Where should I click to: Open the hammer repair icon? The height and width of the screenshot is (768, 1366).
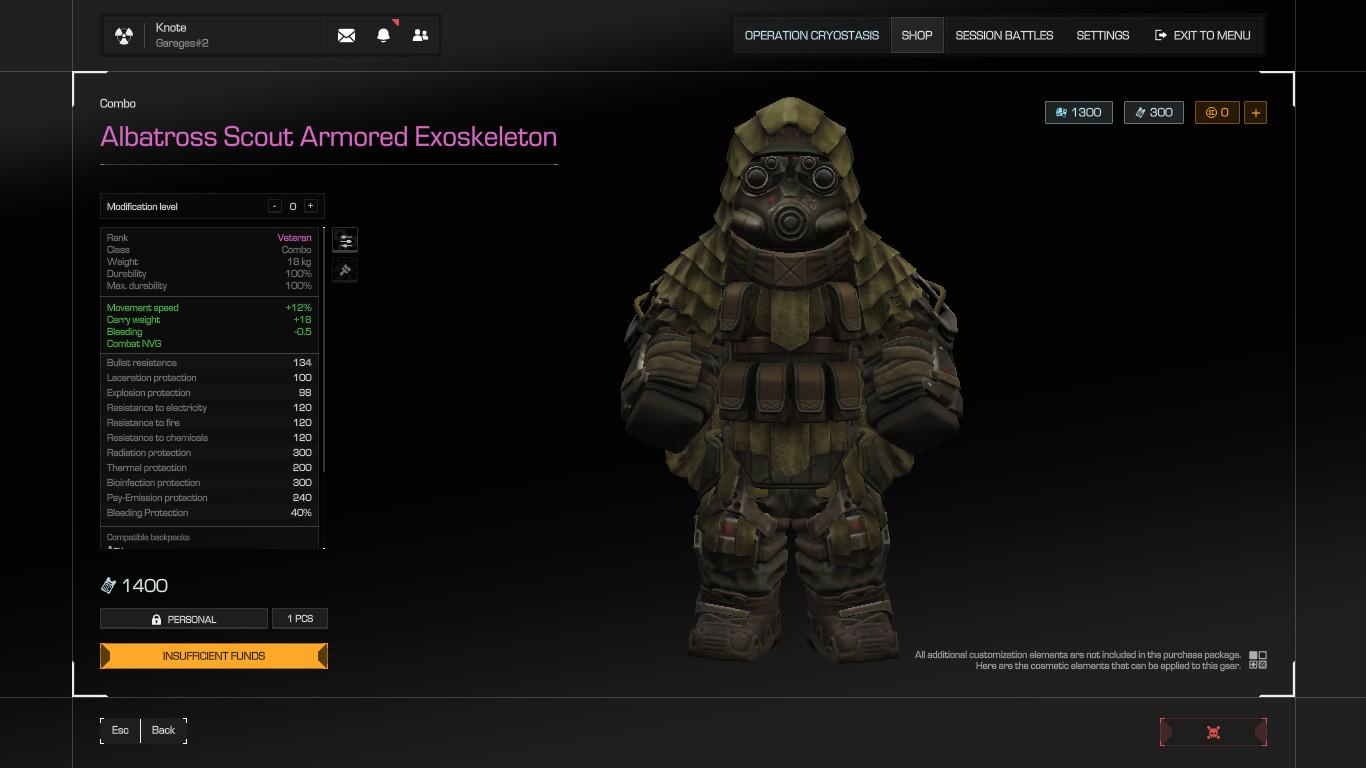pyautogui.click(x=344, y=270)
